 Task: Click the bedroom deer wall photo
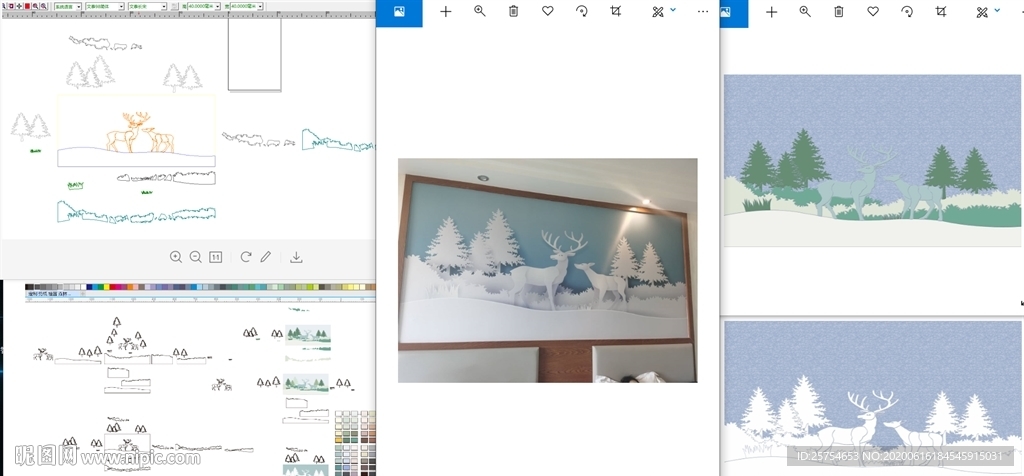[547, 270]
